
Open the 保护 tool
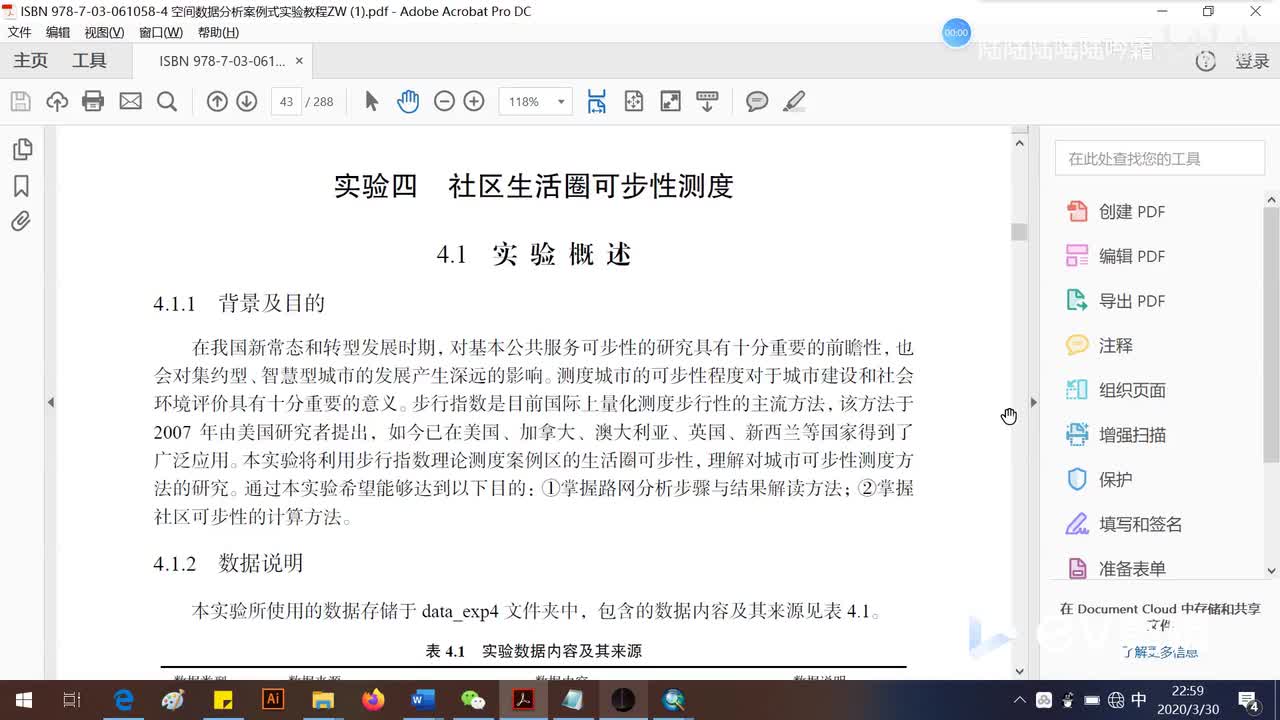click(x=1100, y=479)
